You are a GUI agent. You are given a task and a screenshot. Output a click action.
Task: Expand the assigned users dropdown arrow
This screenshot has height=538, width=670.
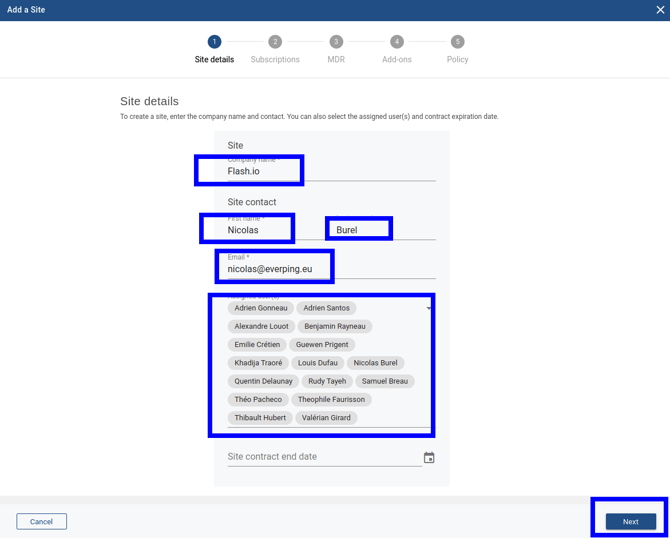429,308
